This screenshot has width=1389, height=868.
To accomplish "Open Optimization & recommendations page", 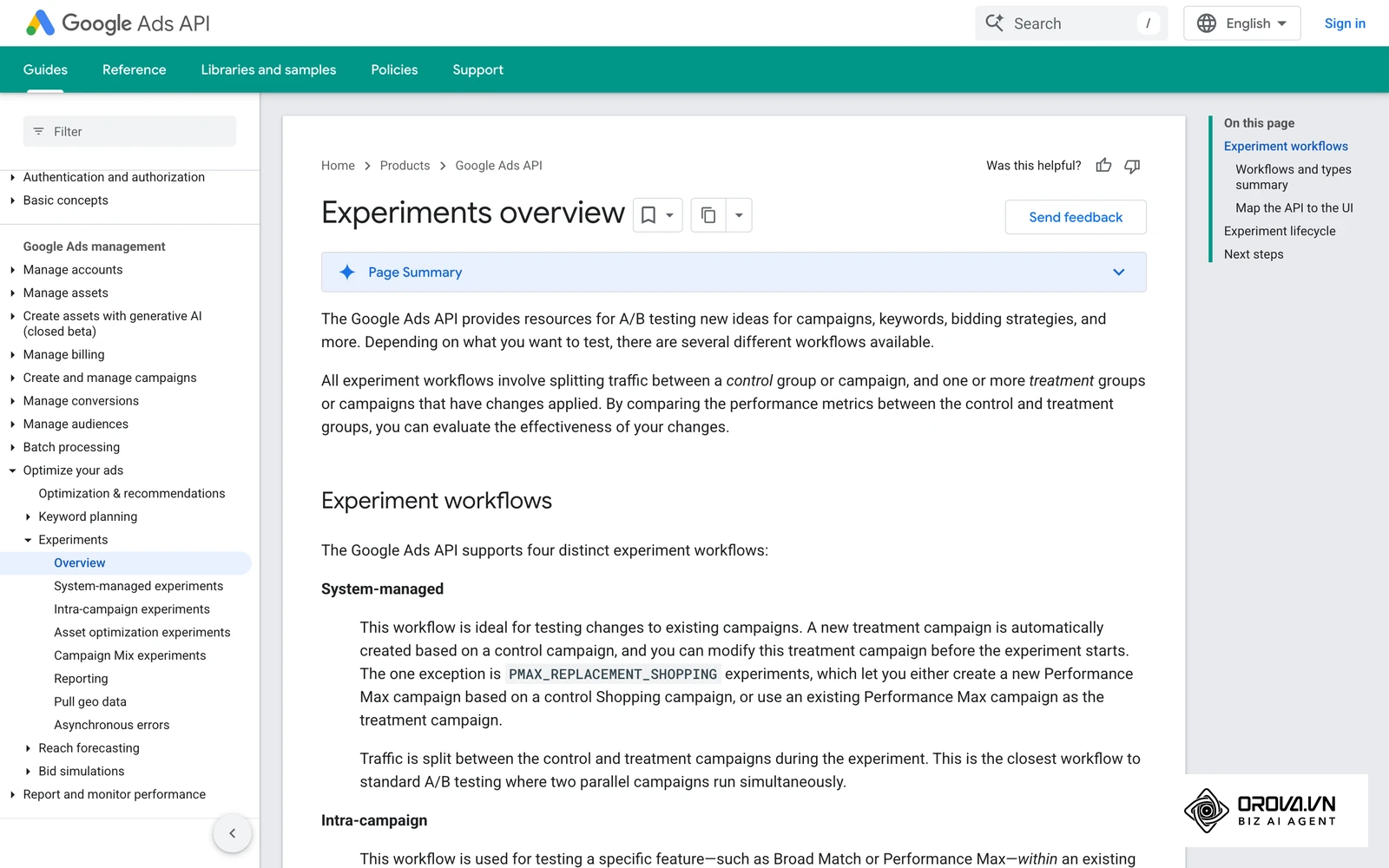I will click(x=132, y=494).
